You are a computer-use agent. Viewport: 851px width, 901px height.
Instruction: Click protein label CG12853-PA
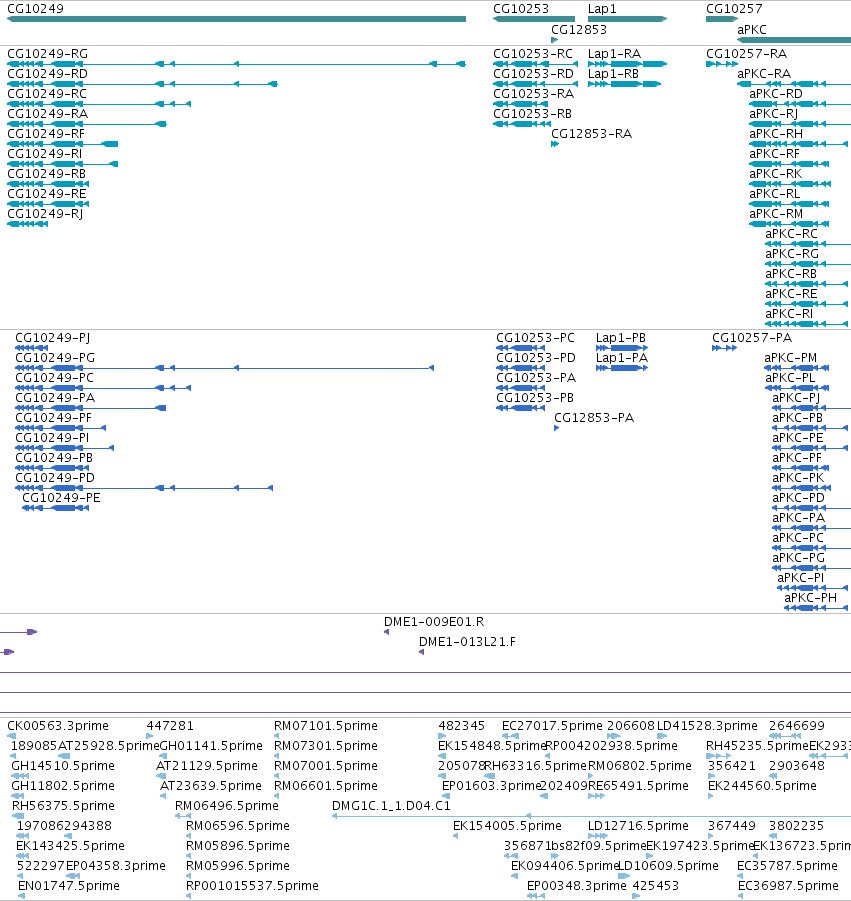click(x=594, y=418)
